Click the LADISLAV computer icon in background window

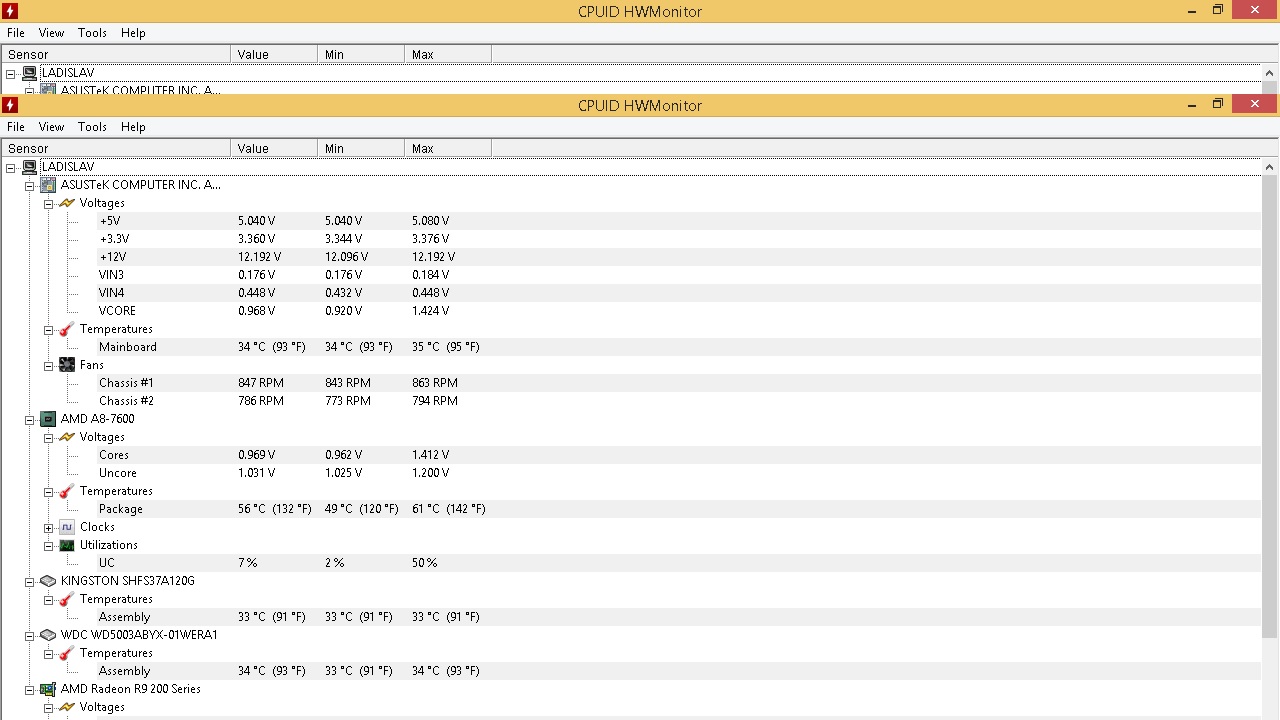(30, 73)
